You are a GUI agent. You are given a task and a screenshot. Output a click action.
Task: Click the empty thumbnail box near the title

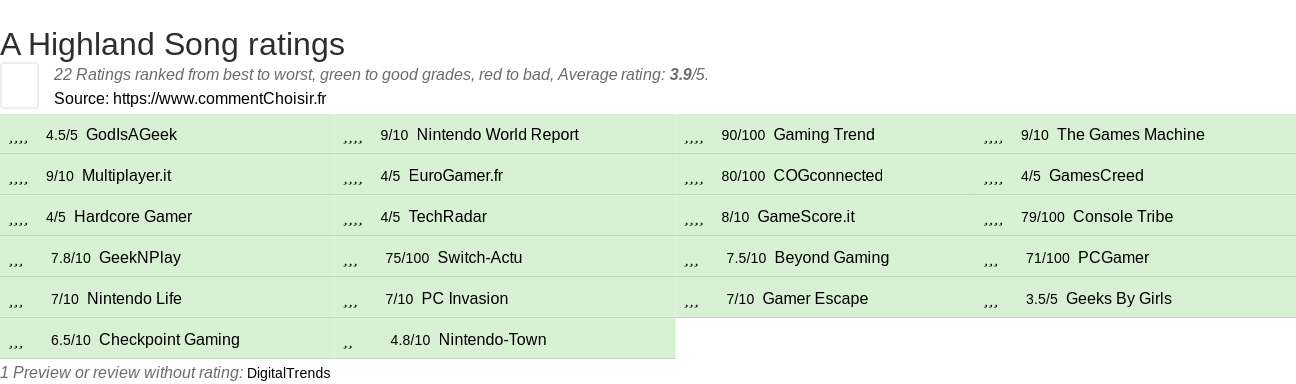click(x=19, y=85)
